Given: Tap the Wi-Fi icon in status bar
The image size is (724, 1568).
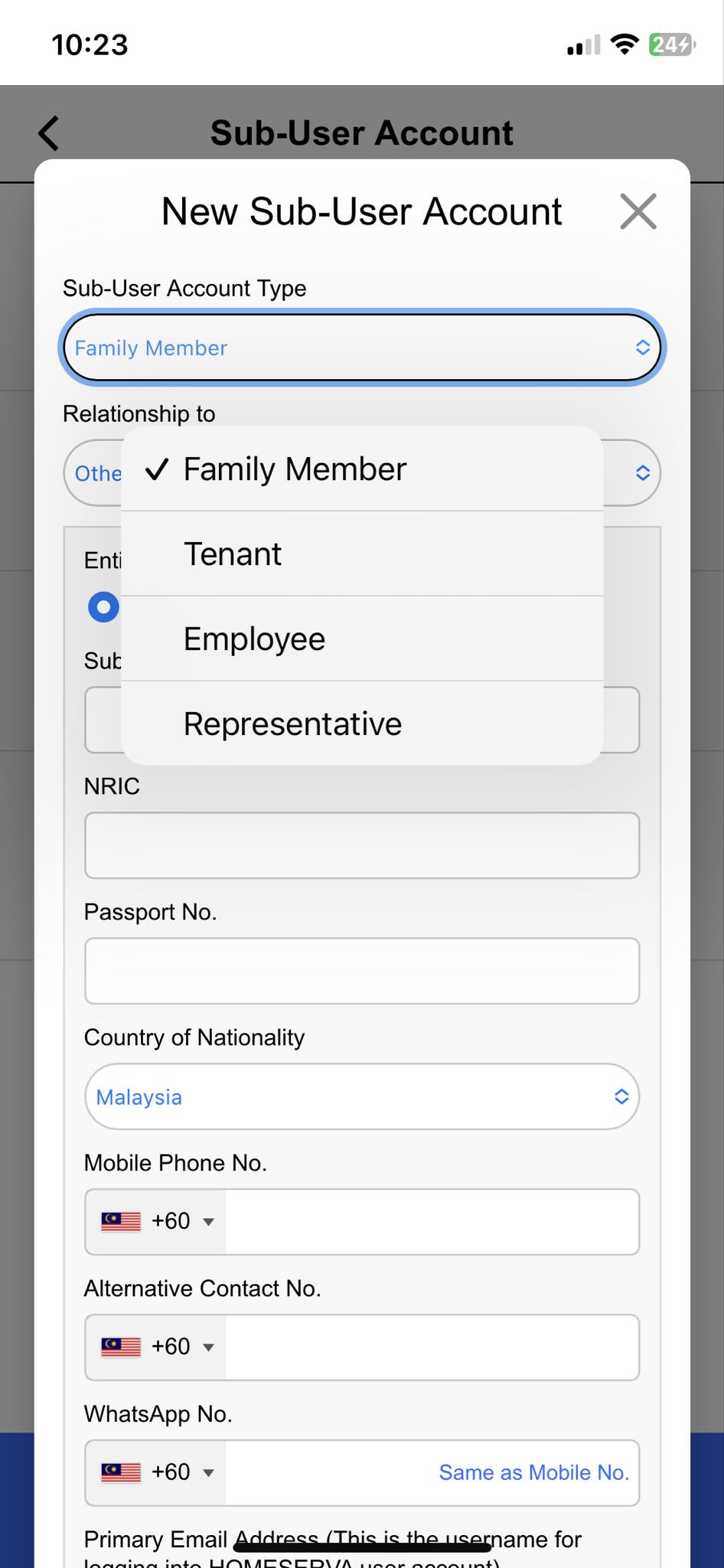Looking at the screenshot, I should click(x=625, y=45).
